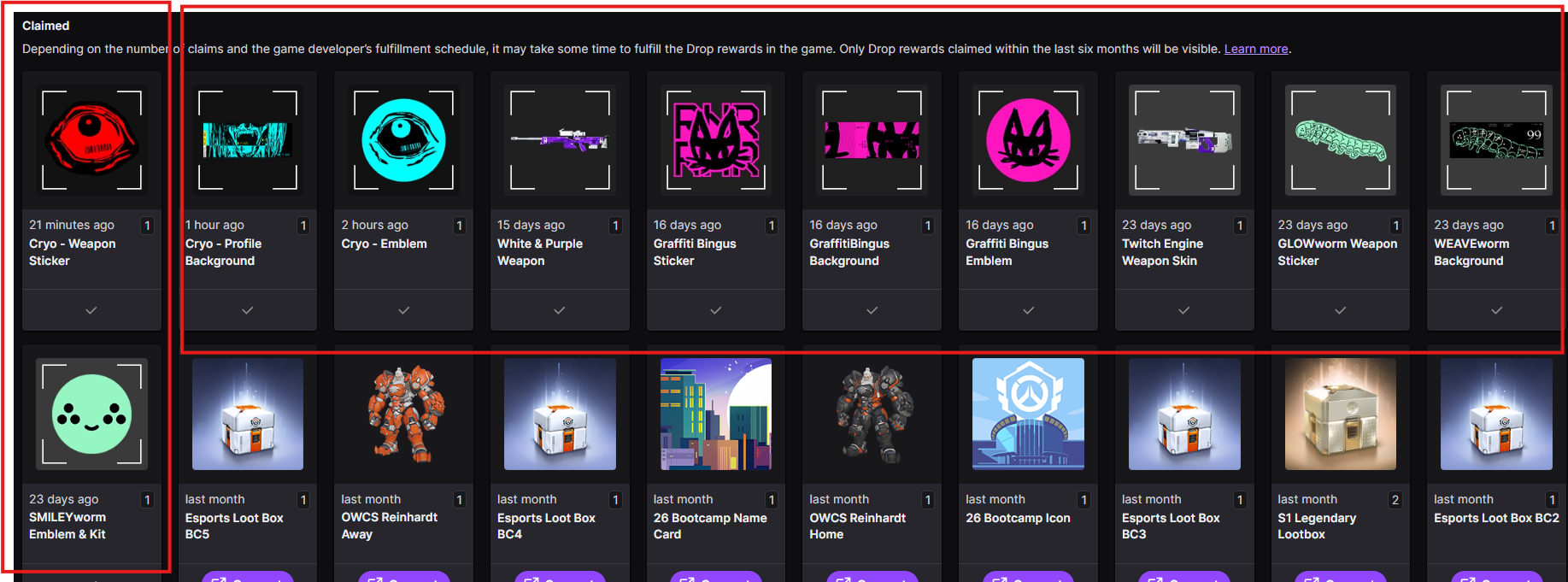Screen dimensions: 1568x582
Task: Click the red eye Cryo Weapon Sticker image
Action: tap(91, 139)
